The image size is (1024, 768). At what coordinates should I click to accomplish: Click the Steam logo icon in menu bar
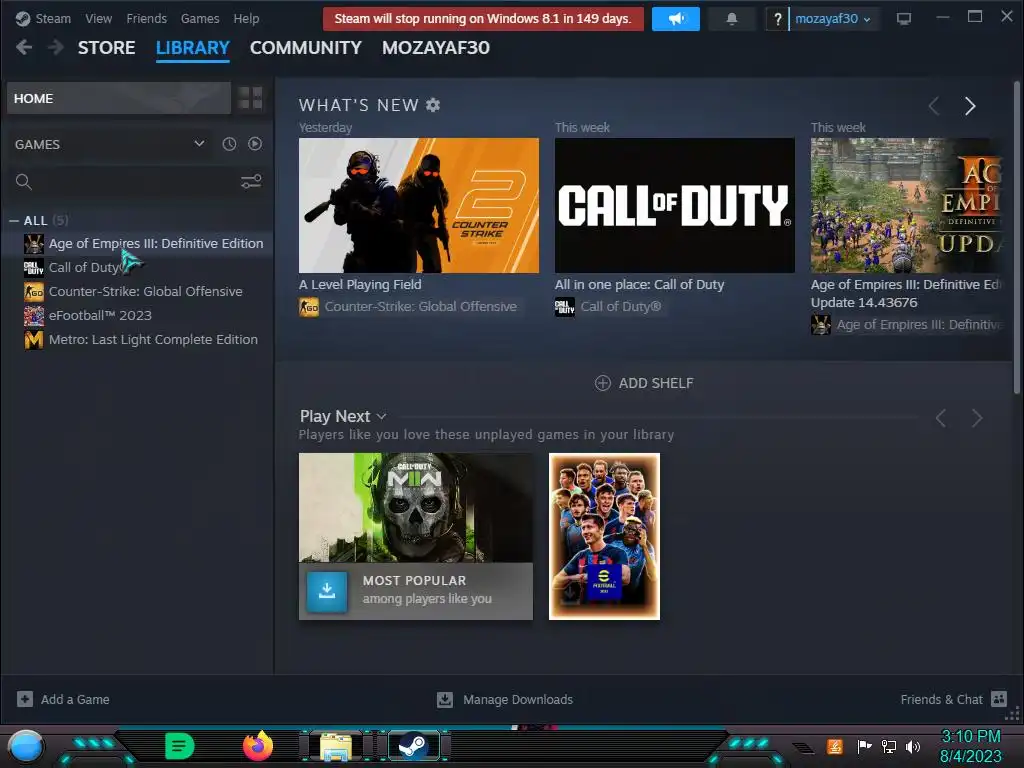click(23, 18)
